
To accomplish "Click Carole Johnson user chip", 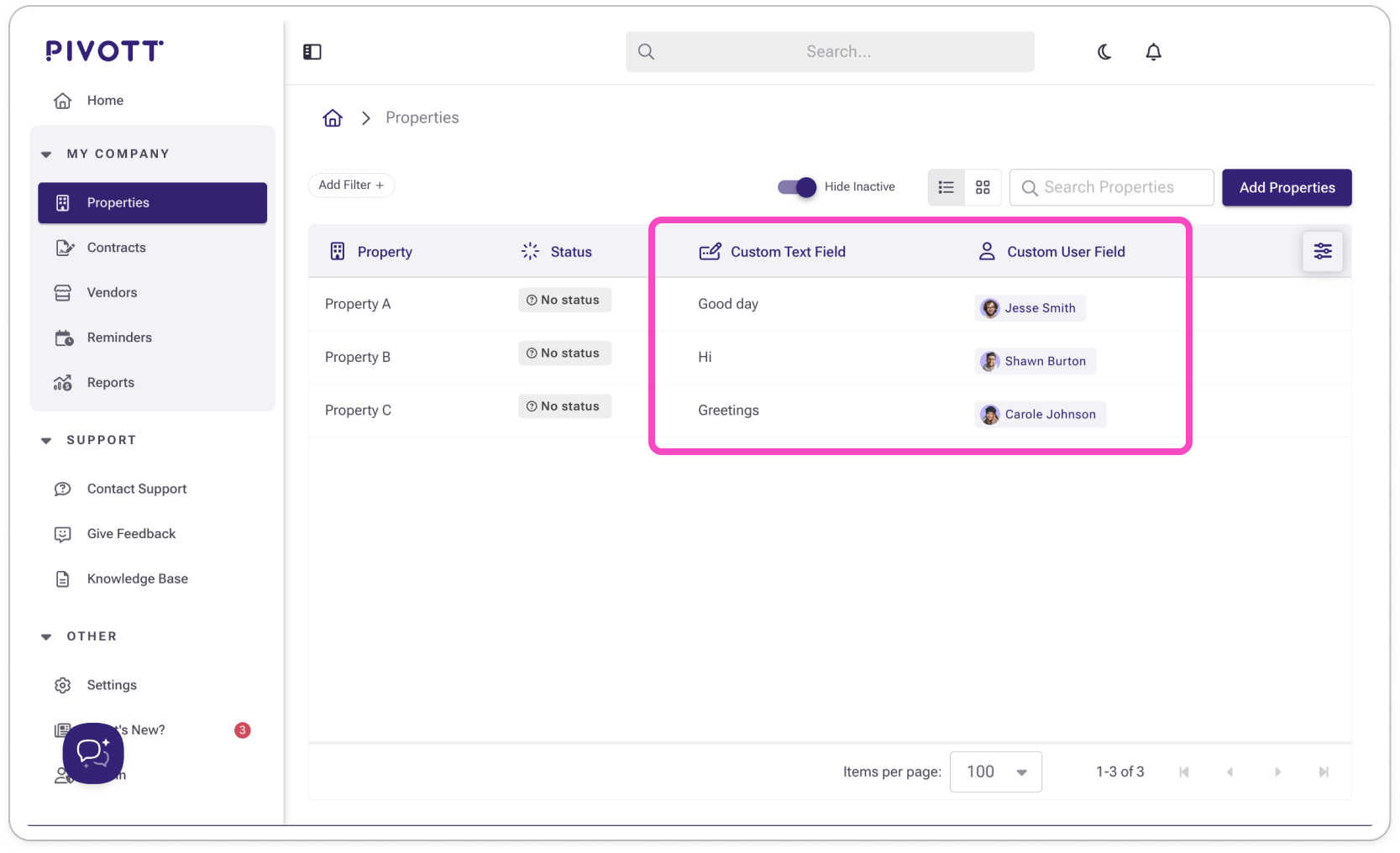I will click(1041, 415).
